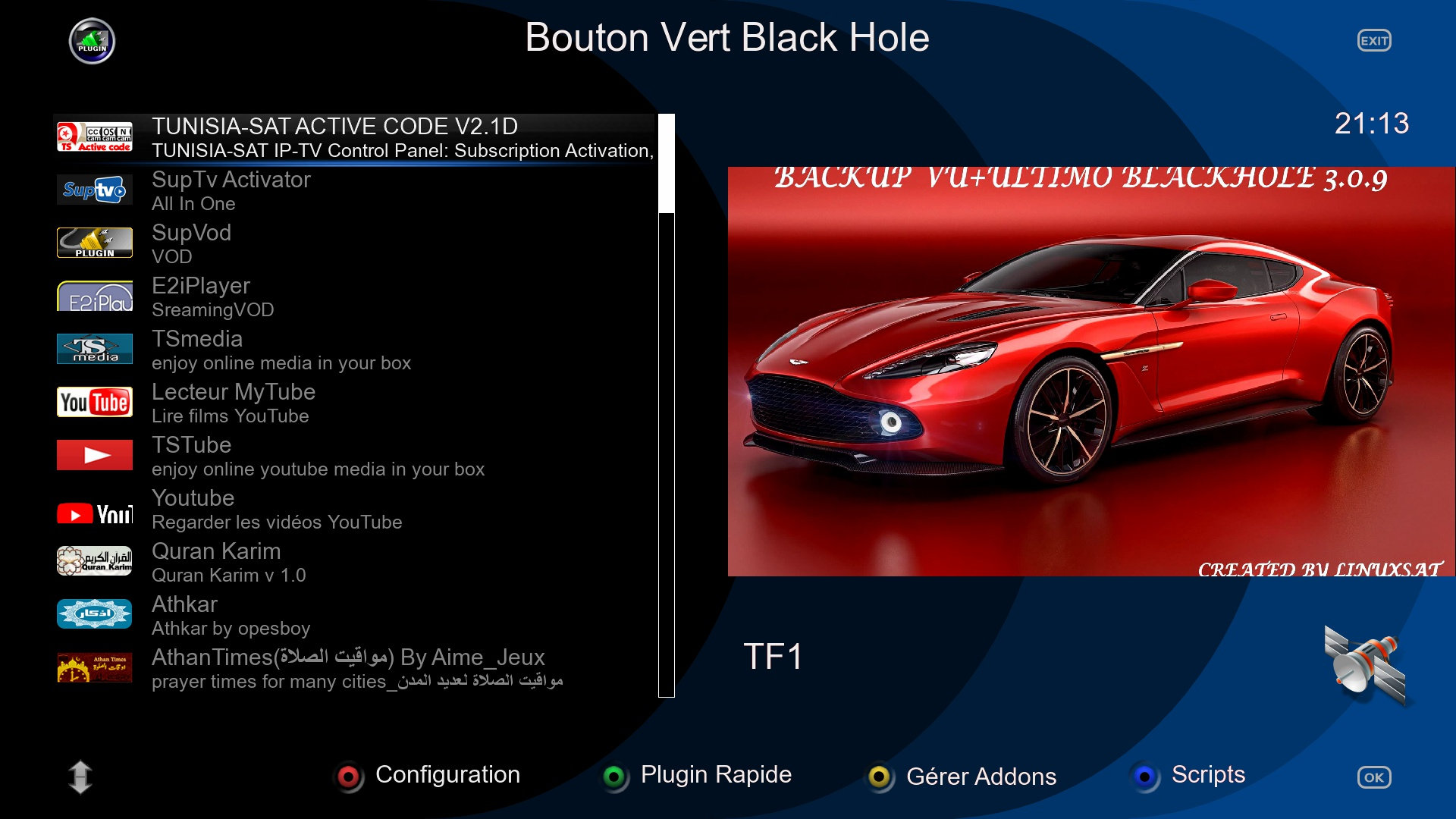Click the satellite icon near TF1

[x=1365, y=664]
